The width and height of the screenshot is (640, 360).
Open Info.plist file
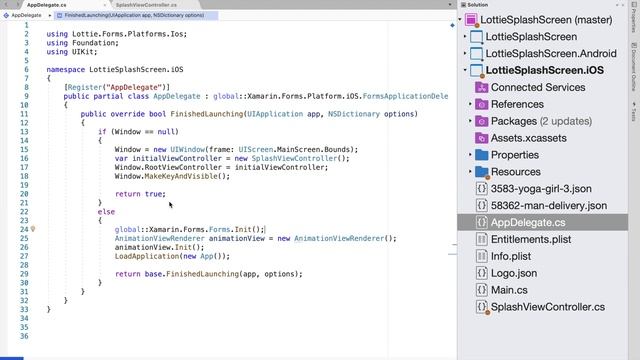click(x=511, y=256)
